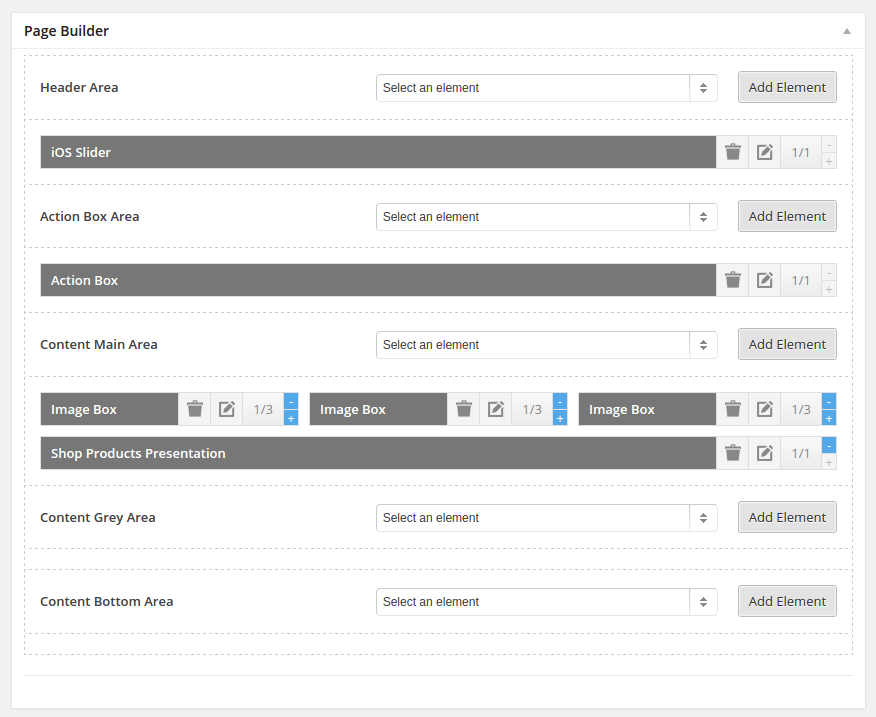Open Header Area element dropdown
The image size is (876, 717).
pos(546,88)
